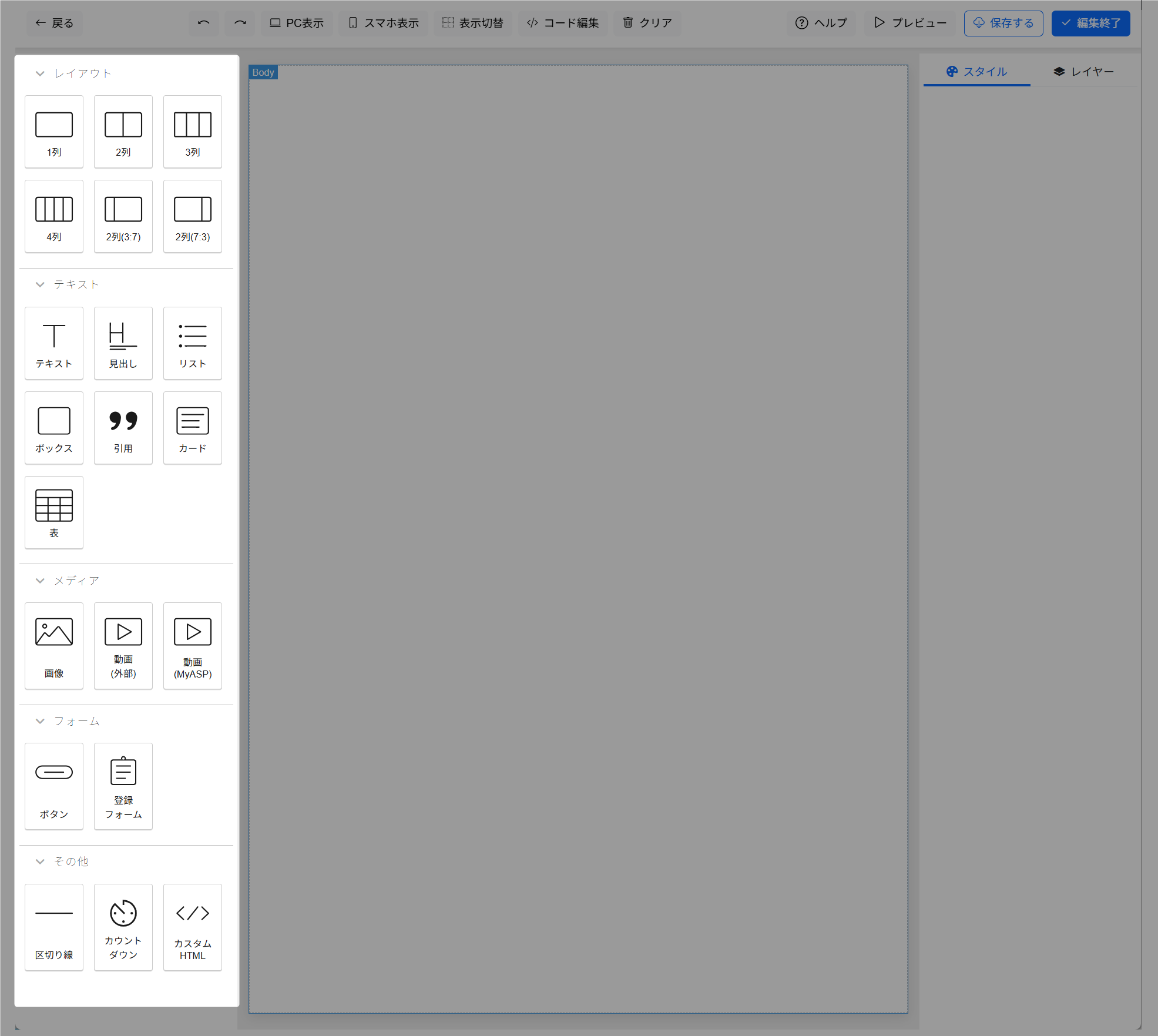The height and width of the screenshot is (1036, 1158).
Task: Collapse the メディア section
Action: pos(40,581)
